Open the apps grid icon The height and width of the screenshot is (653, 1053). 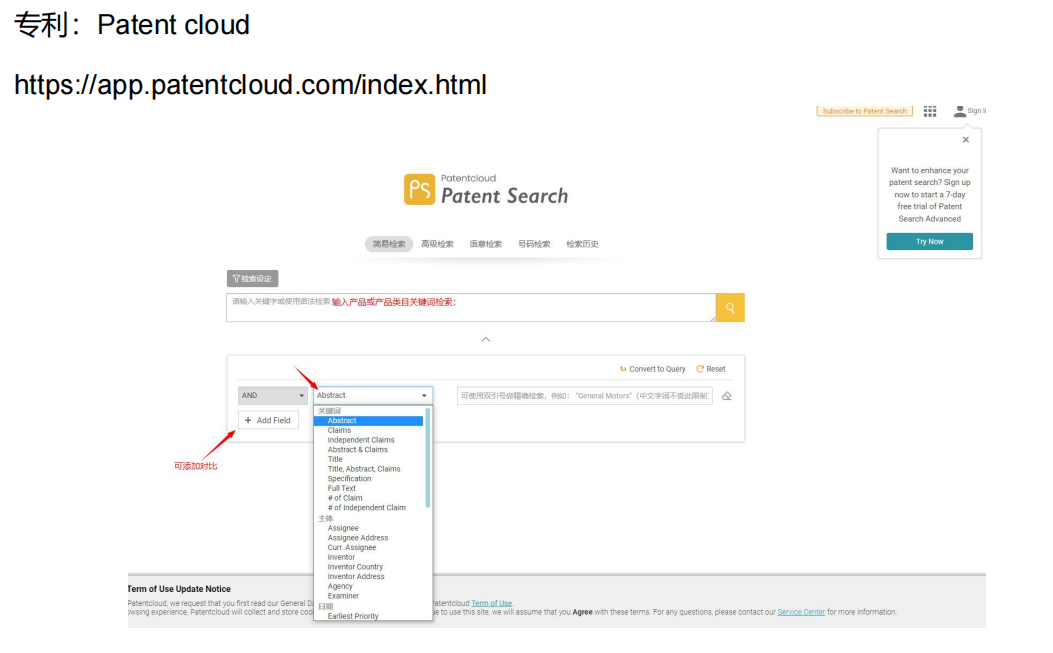tap(929, 111)
